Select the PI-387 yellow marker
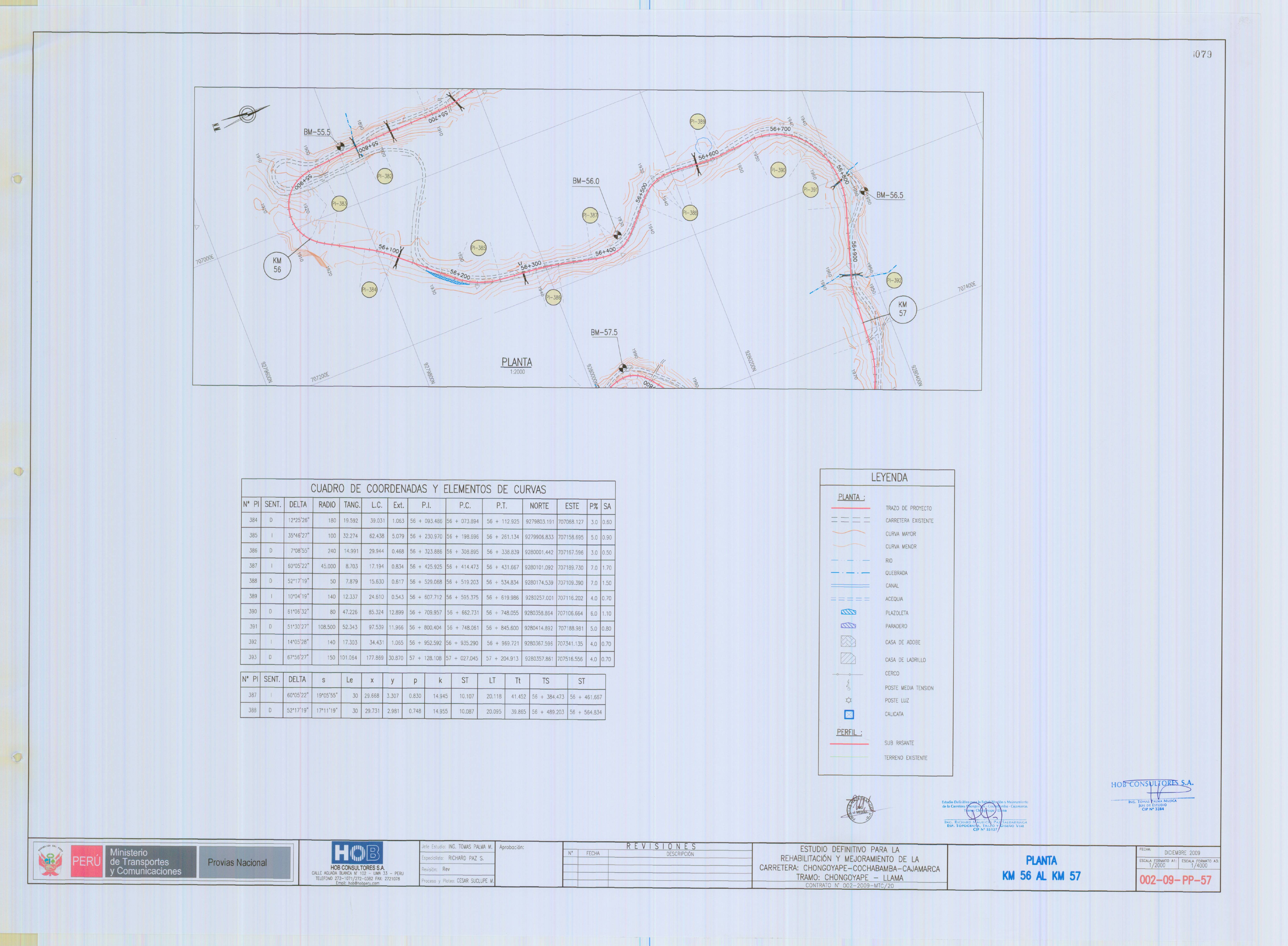 [x=590, y=215]
